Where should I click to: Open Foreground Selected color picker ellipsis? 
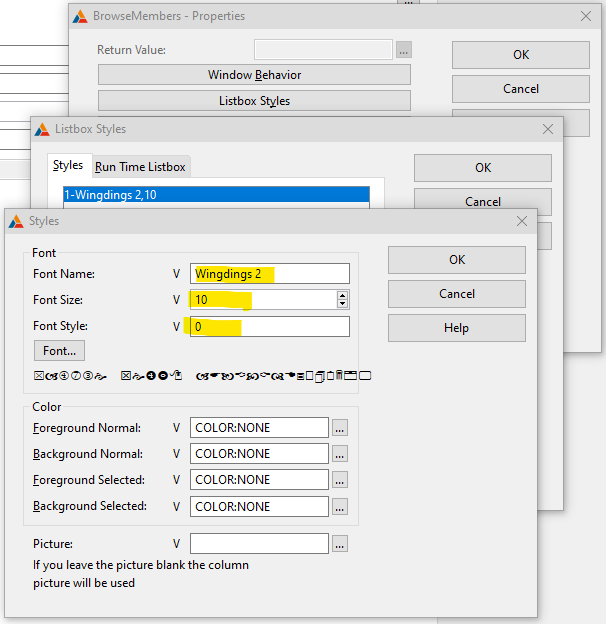click(340, 480)
